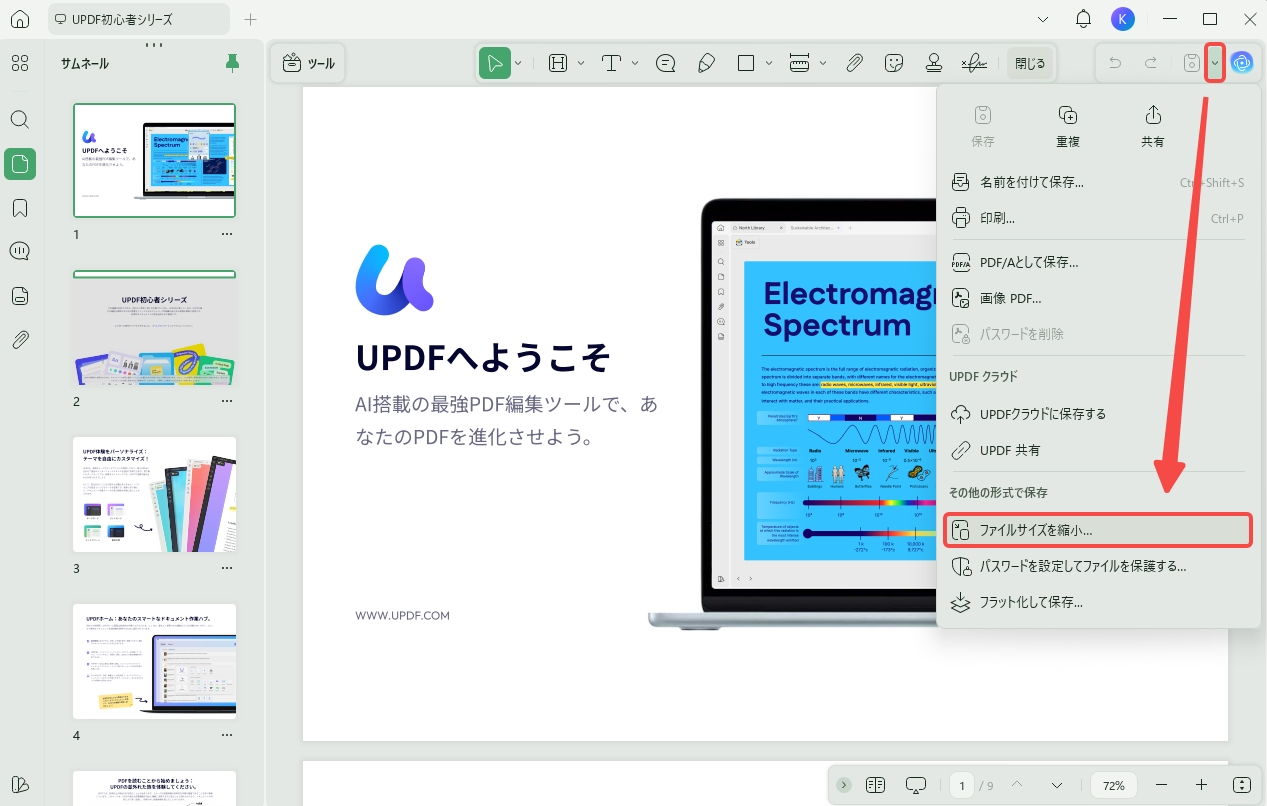Open the ツール tools button

pyautogui.click(x=309, y=64)
